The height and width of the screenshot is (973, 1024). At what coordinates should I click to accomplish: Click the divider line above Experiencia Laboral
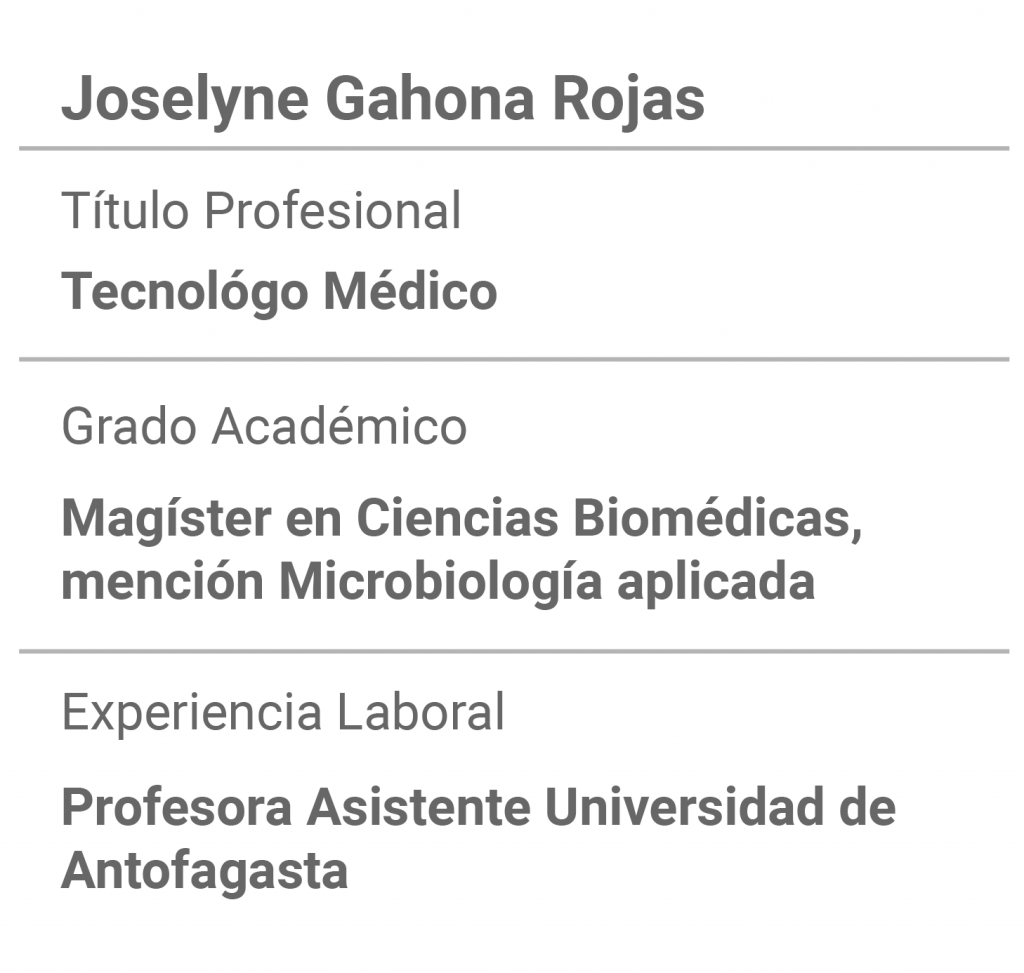[x=514, y=651]
